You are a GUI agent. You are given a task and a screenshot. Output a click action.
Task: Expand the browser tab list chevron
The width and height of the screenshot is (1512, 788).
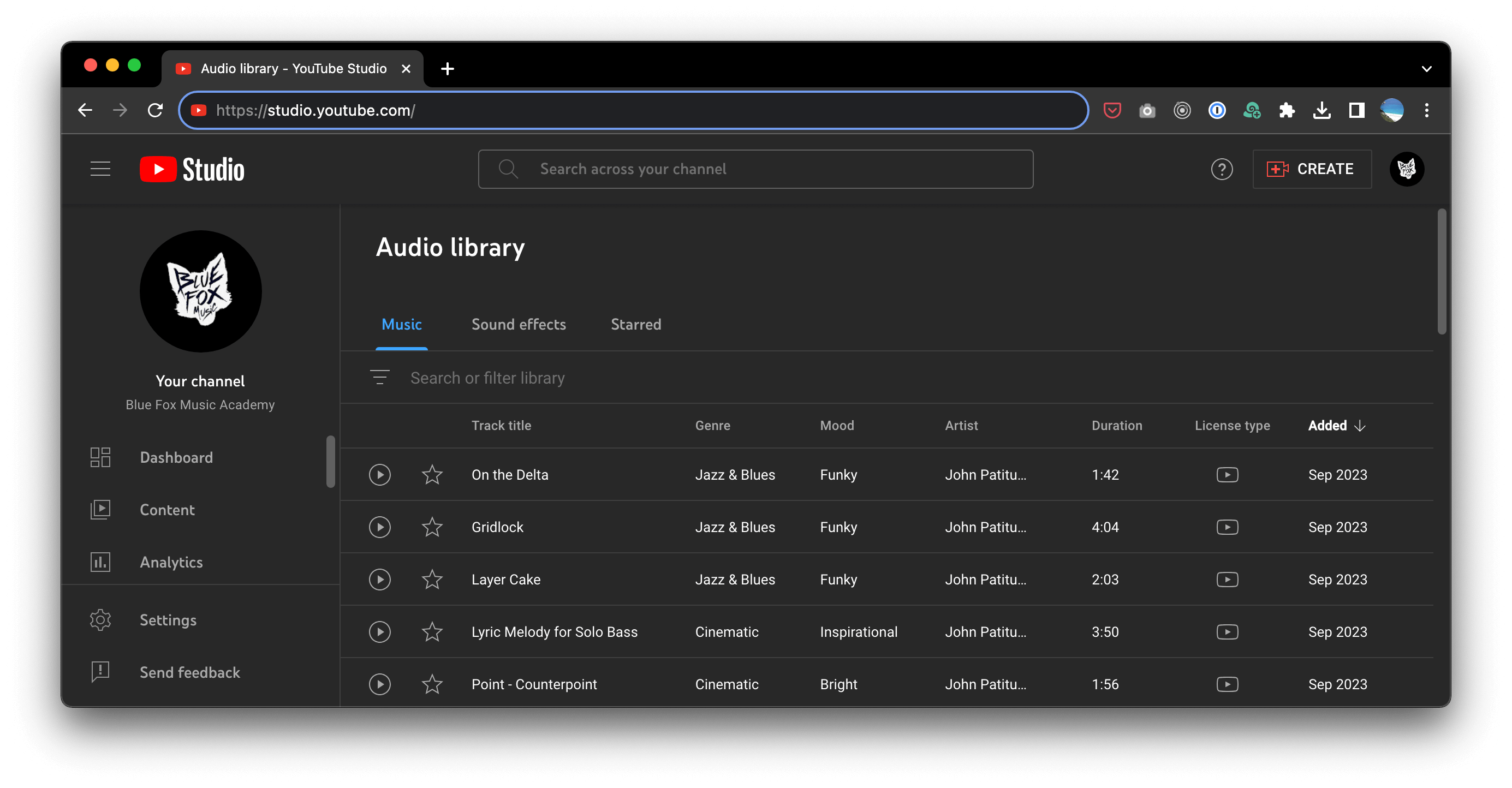(x=1426, y=69)
